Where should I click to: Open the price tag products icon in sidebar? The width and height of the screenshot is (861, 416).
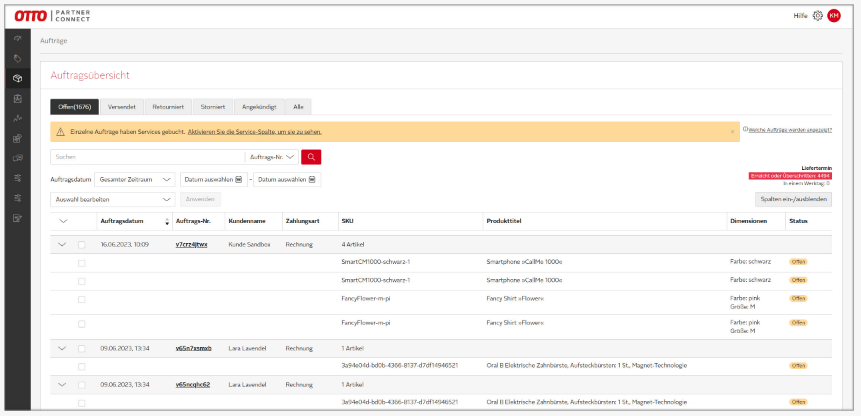18,58
